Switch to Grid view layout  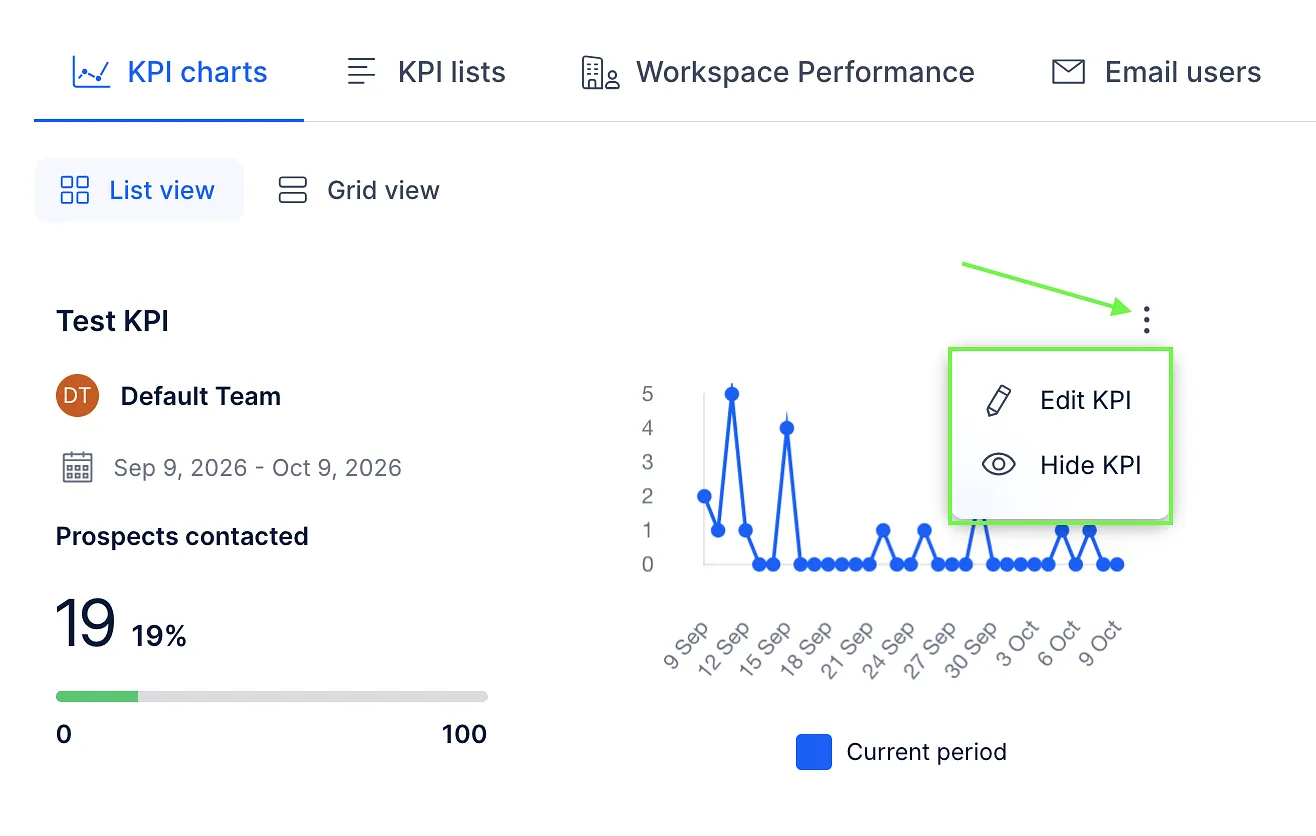359,190
